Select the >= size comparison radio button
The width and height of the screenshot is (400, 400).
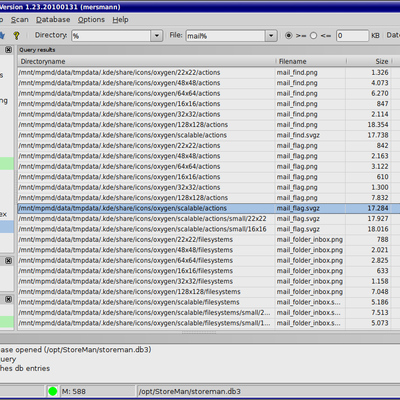coord(289,35)
